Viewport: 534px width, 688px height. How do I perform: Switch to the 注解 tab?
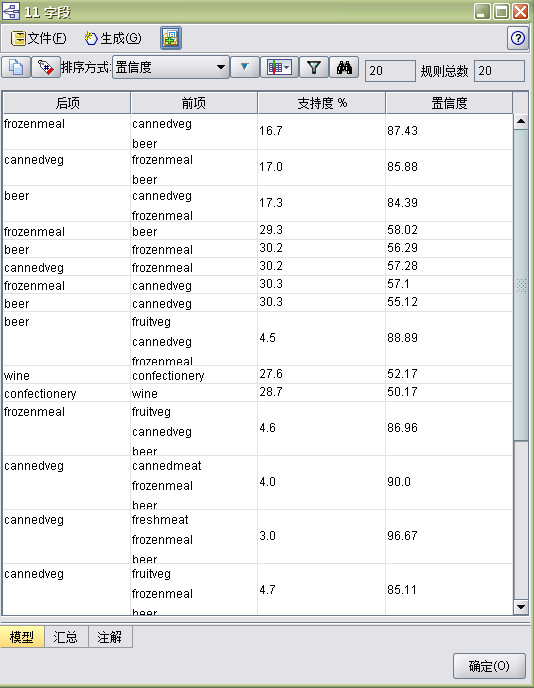click(x=110, y=637)
